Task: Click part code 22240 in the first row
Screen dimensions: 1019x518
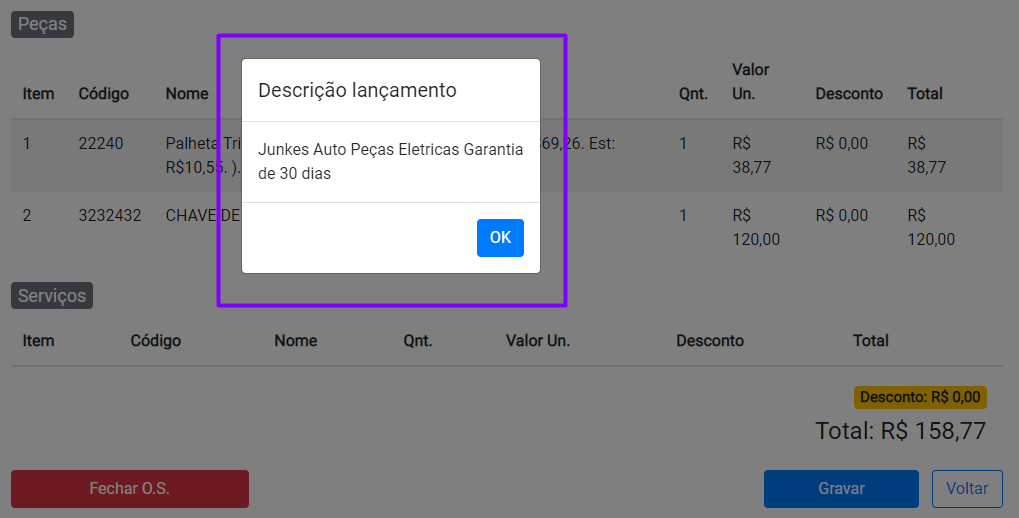Action: click(x=101, y=144)
